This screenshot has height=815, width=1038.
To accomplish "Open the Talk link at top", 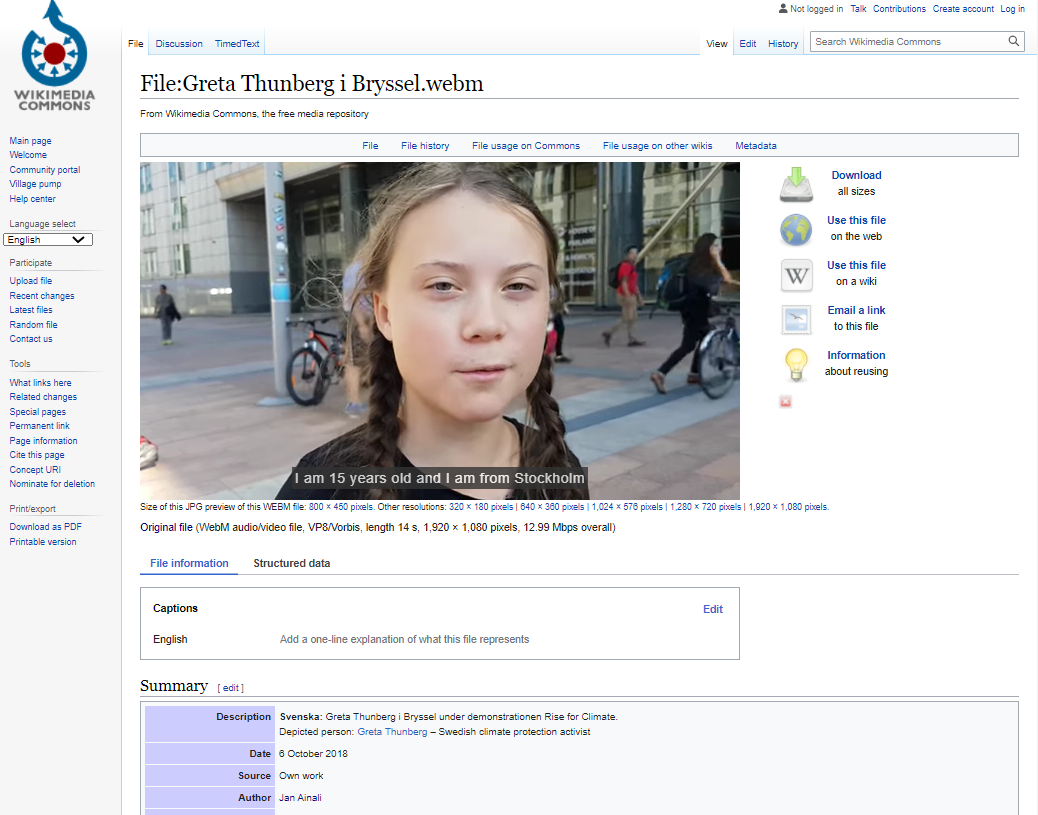I will coord(858,9).
